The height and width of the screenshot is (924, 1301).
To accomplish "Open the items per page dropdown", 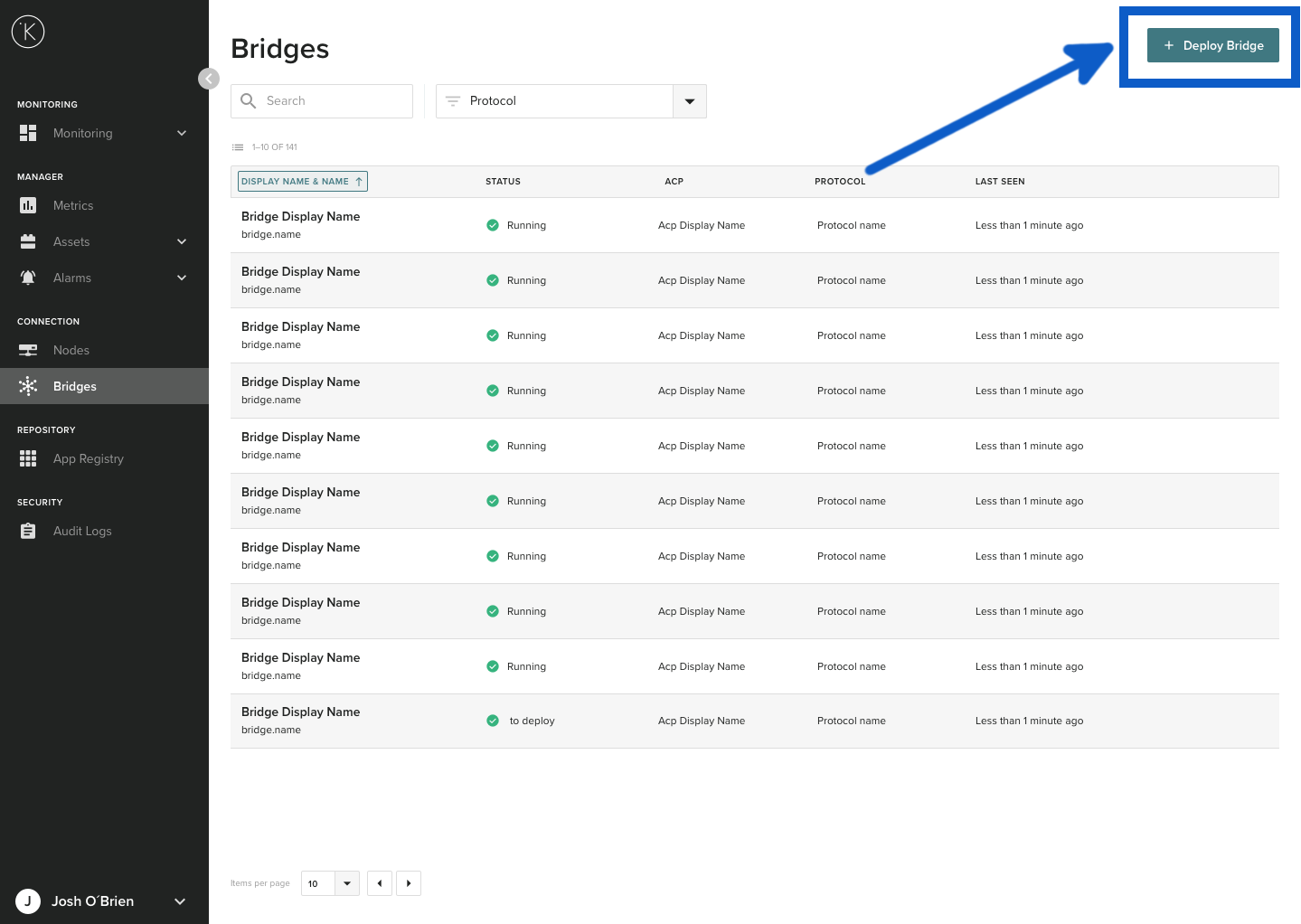I will coord(345,883).
